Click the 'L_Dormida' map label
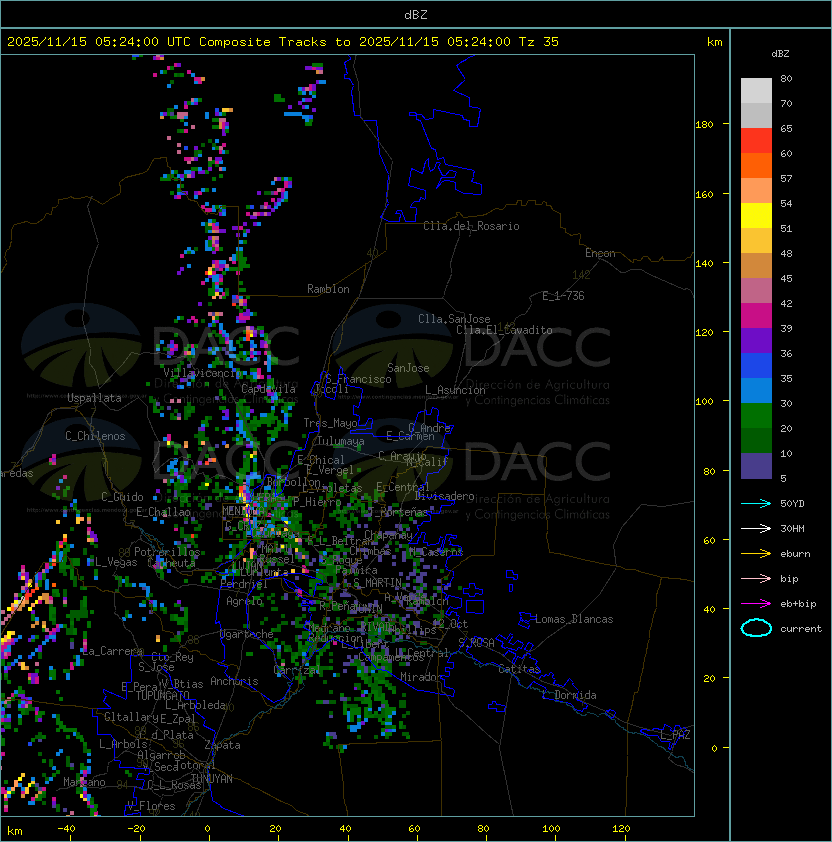This screenshot has height=842, width=832. (x=569, y=695)
